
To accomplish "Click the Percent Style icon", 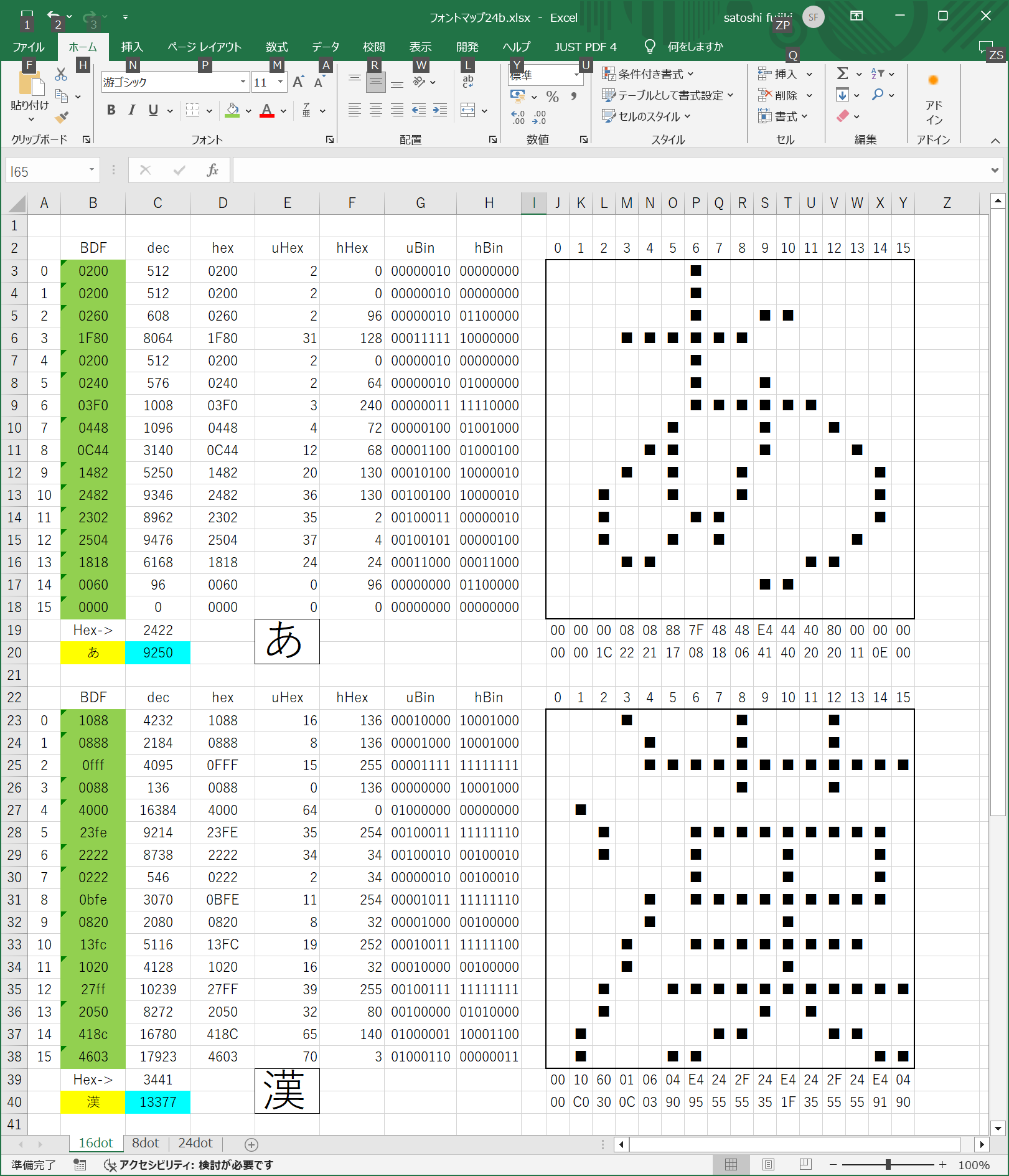I will point(552,96).
